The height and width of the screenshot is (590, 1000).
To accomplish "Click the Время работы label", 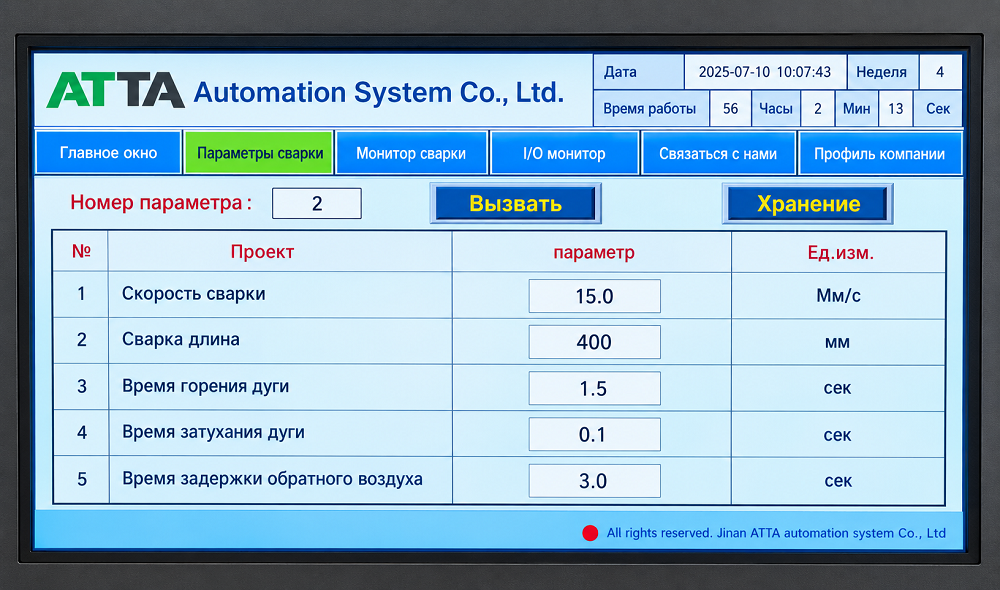I will coord(649,109).
